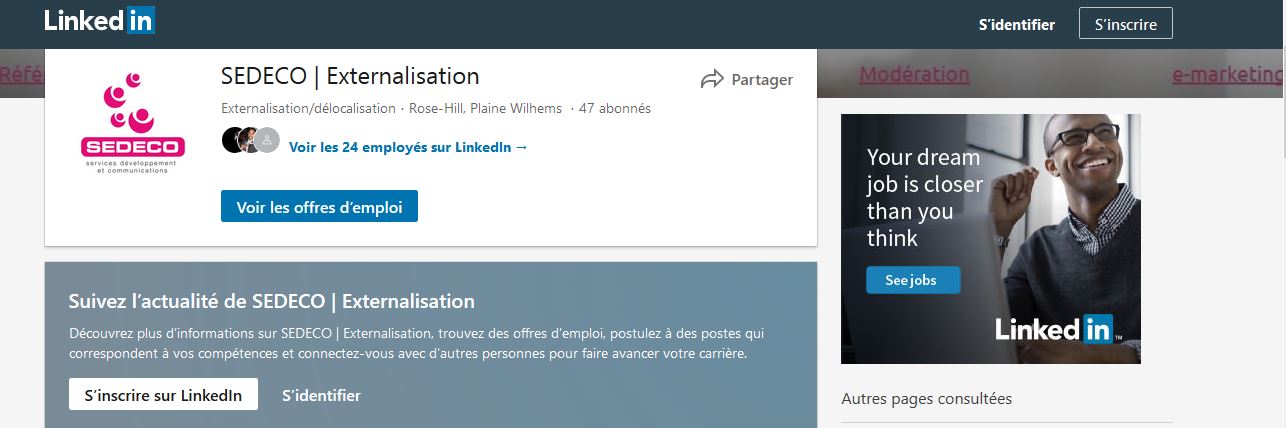Open Voir les 24 employés sur LinkedIn

click(x=408, y=147)
